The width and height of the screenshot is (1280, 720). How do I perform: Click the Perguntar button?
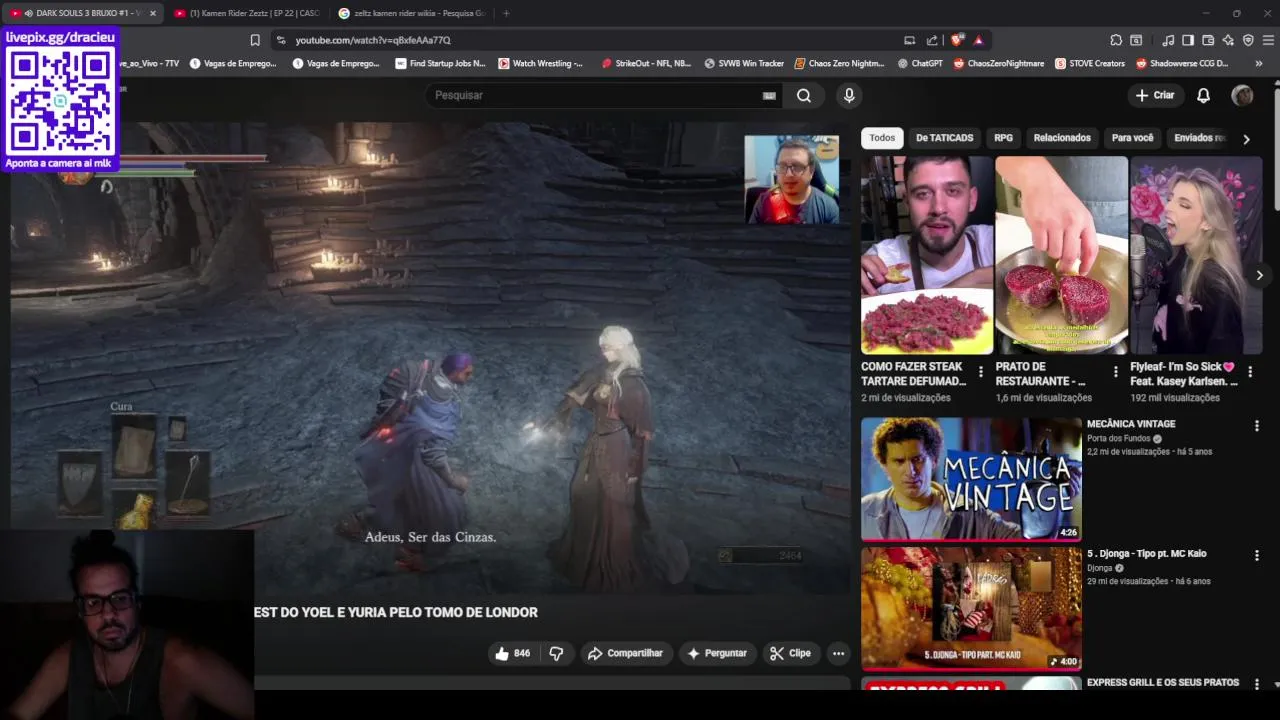point(717,653)
